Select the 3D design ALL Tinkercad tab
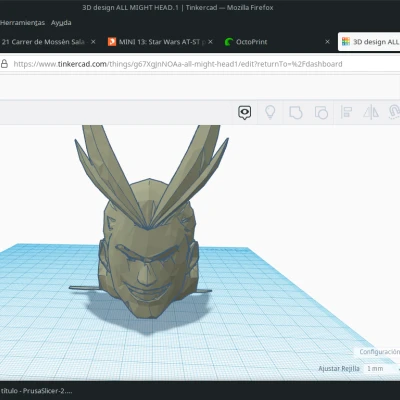This screenshot has height=400, width=400. pos(370,42)
